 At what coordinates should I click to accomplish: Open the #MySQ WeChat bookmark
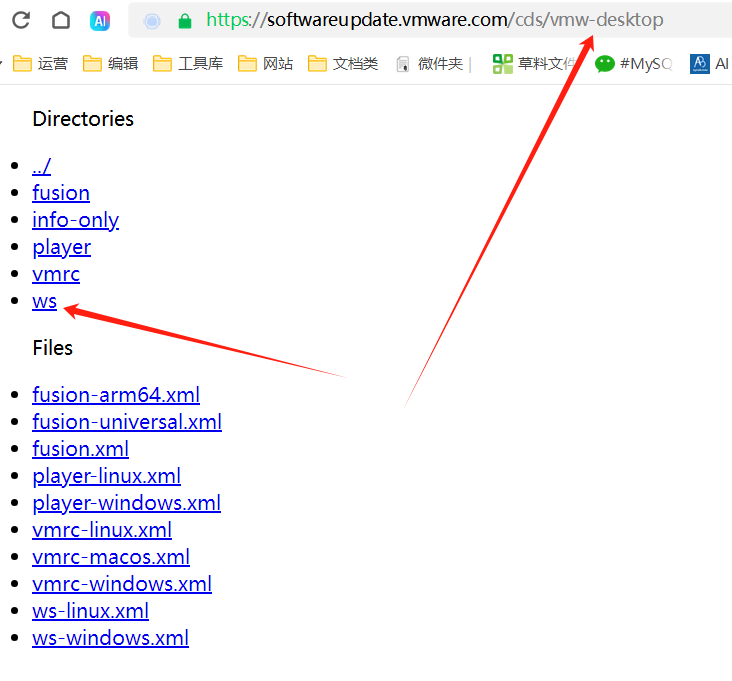[633, 63]
